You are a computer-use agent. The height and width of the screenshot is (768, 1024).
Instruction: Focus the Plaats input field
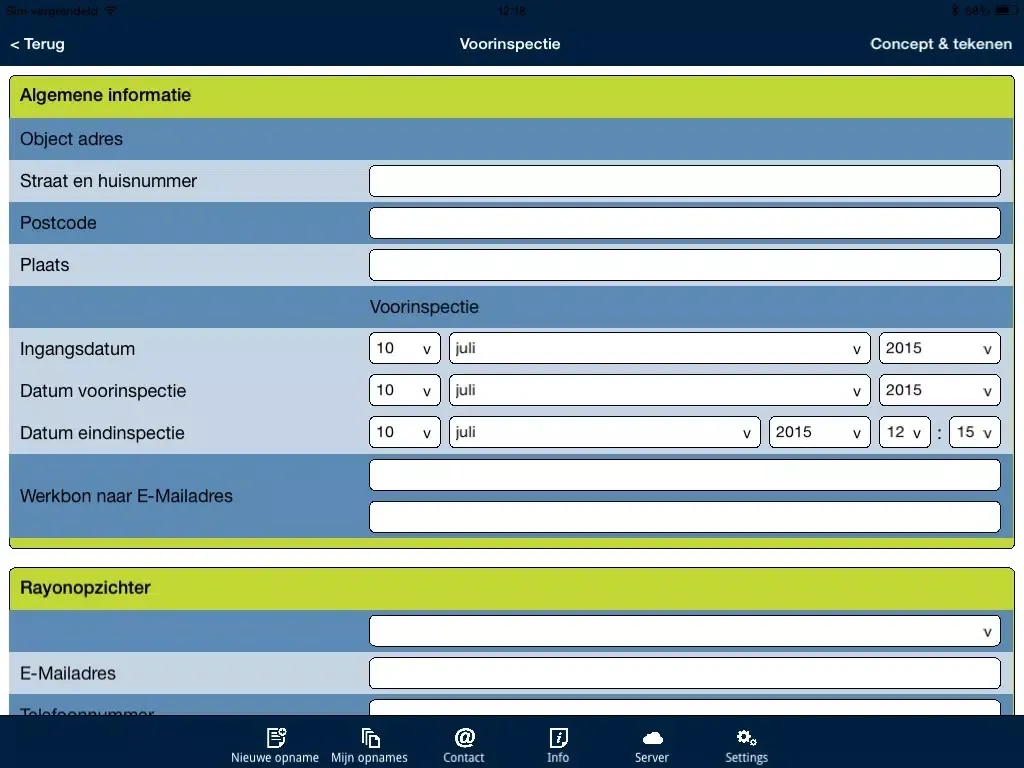click(684, 264)
